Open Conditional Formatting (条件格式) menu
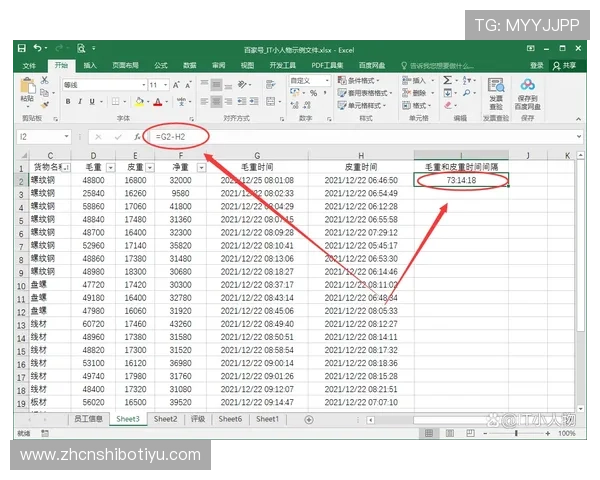The height and width of the screenshot is (480, 600). (x=359, y=80)
